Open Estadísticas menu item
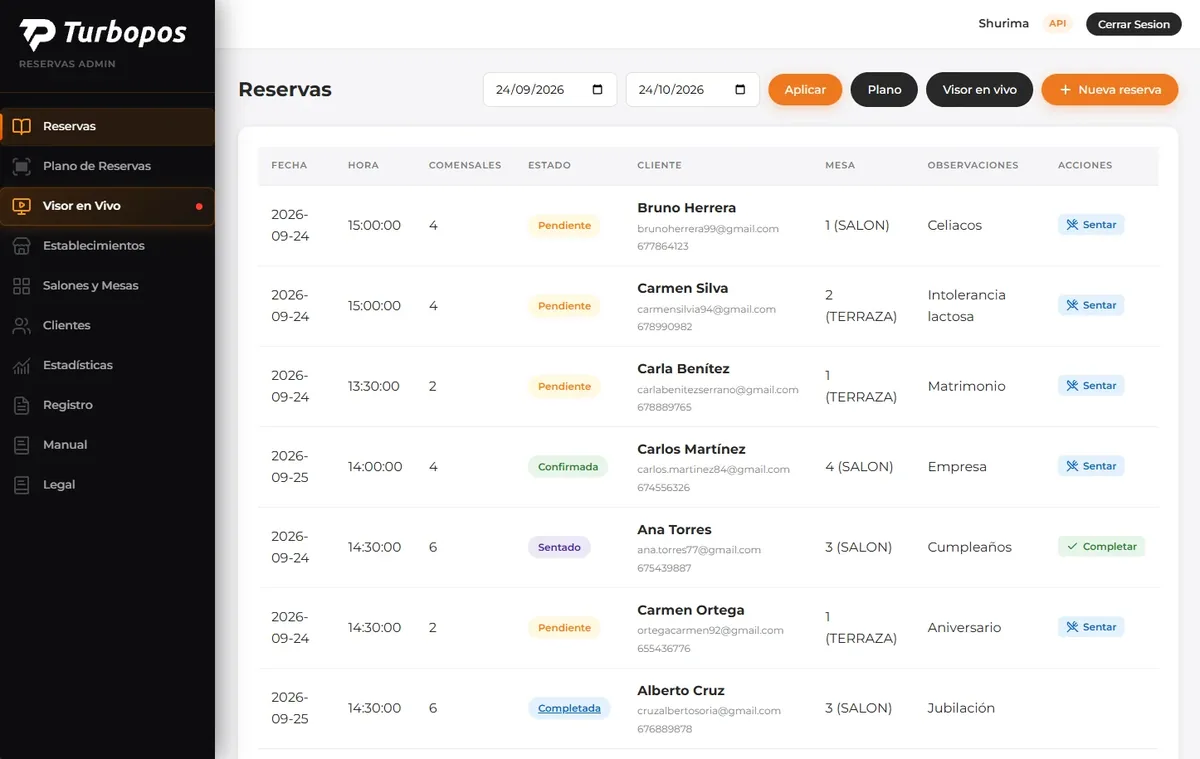This screenshot has width=1200, height=759. coord(107,365)
